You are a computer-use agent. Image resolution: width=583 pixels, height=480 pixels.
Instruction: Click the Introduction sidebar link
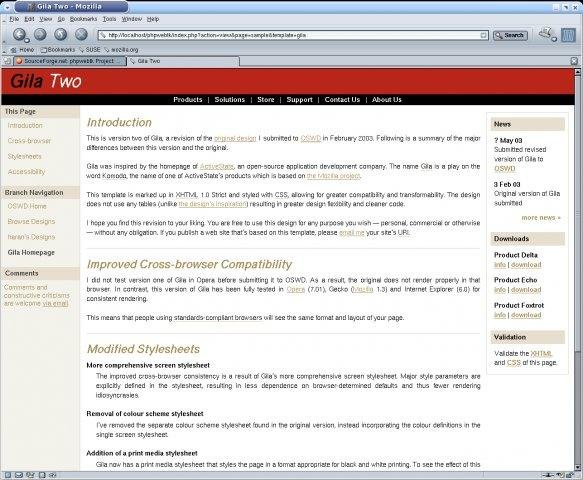tap(25, 126)
